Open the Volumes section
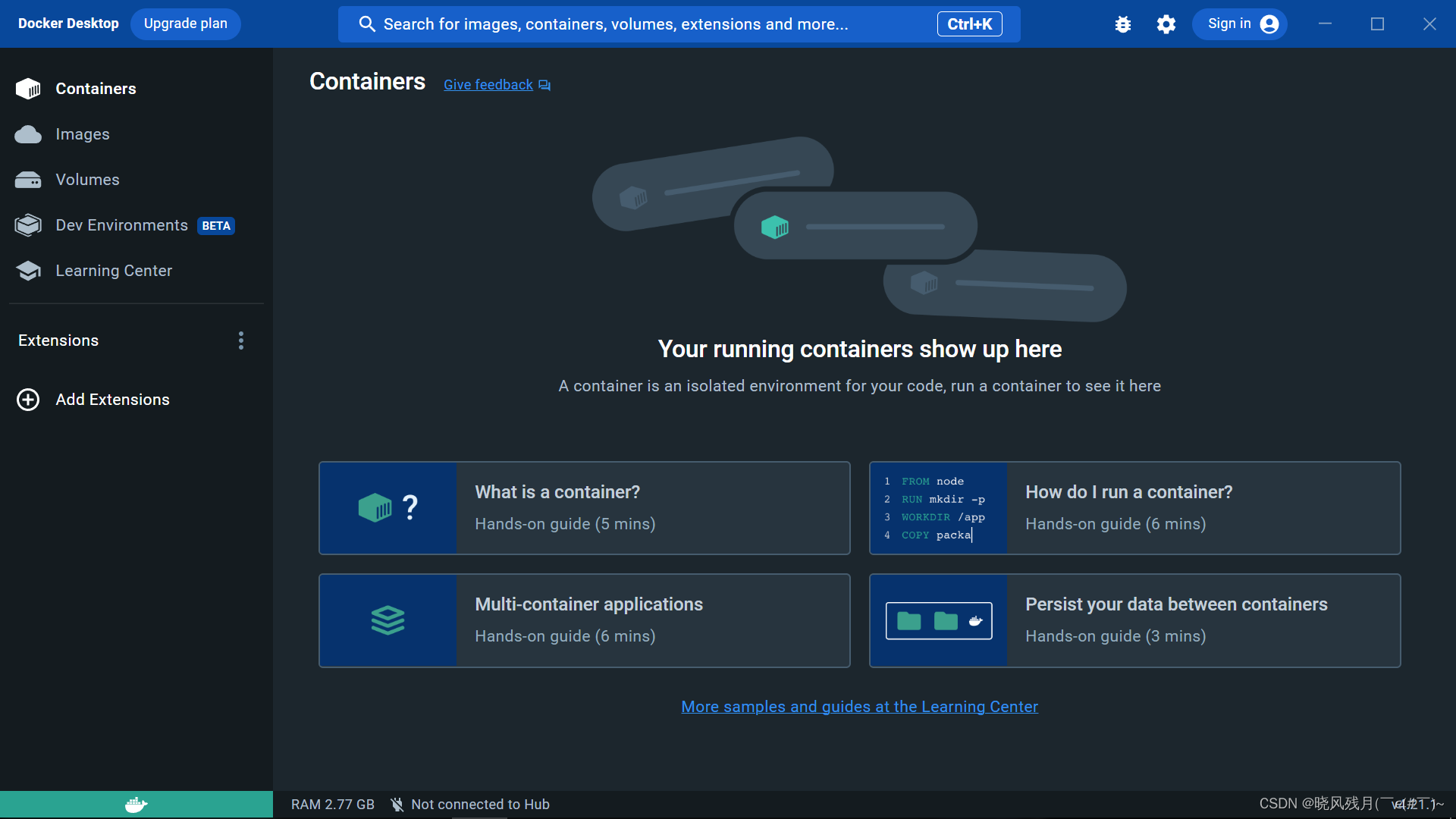Image resolution: width=1456 pixels, height=819 pixels. pyautogui.click(x=87, y=179)
